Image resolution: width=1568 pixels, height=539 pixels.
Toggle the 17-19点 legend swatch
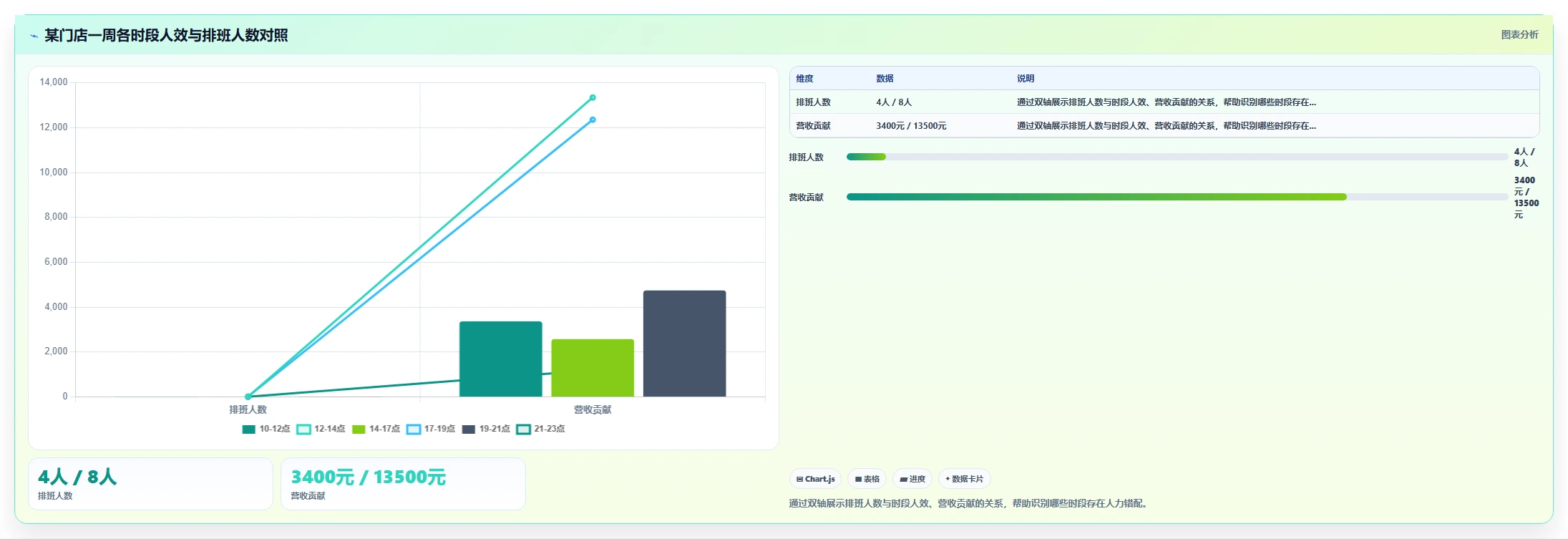tap(414, 429)
